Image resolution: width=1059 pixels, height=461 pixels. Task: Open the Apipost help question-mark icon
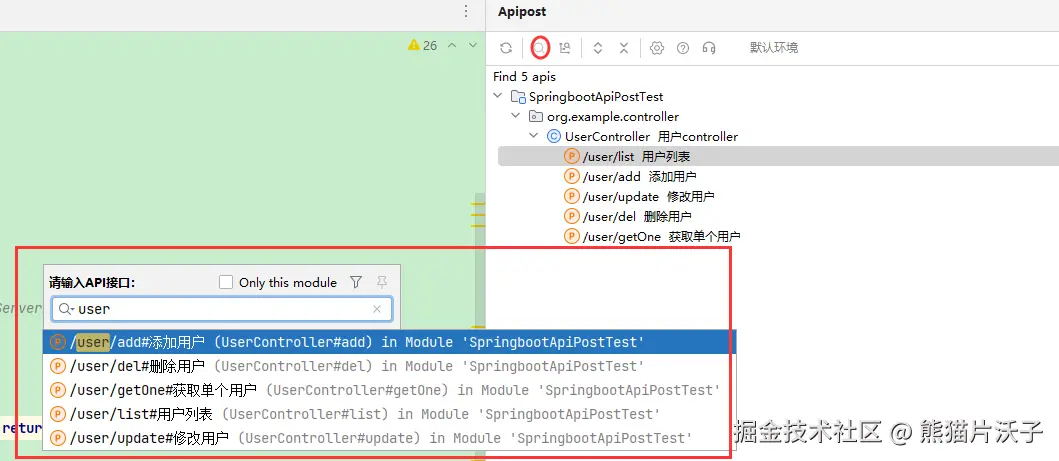point(683,48)
